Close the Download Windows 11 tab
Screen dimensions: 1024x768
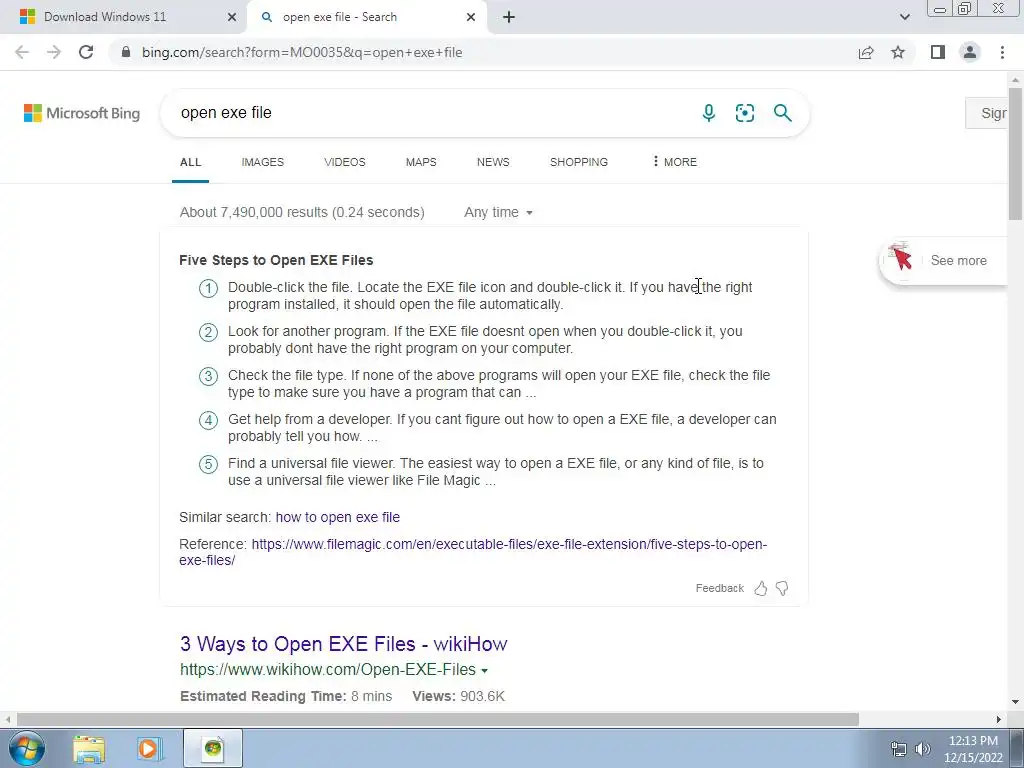point(232,17)
